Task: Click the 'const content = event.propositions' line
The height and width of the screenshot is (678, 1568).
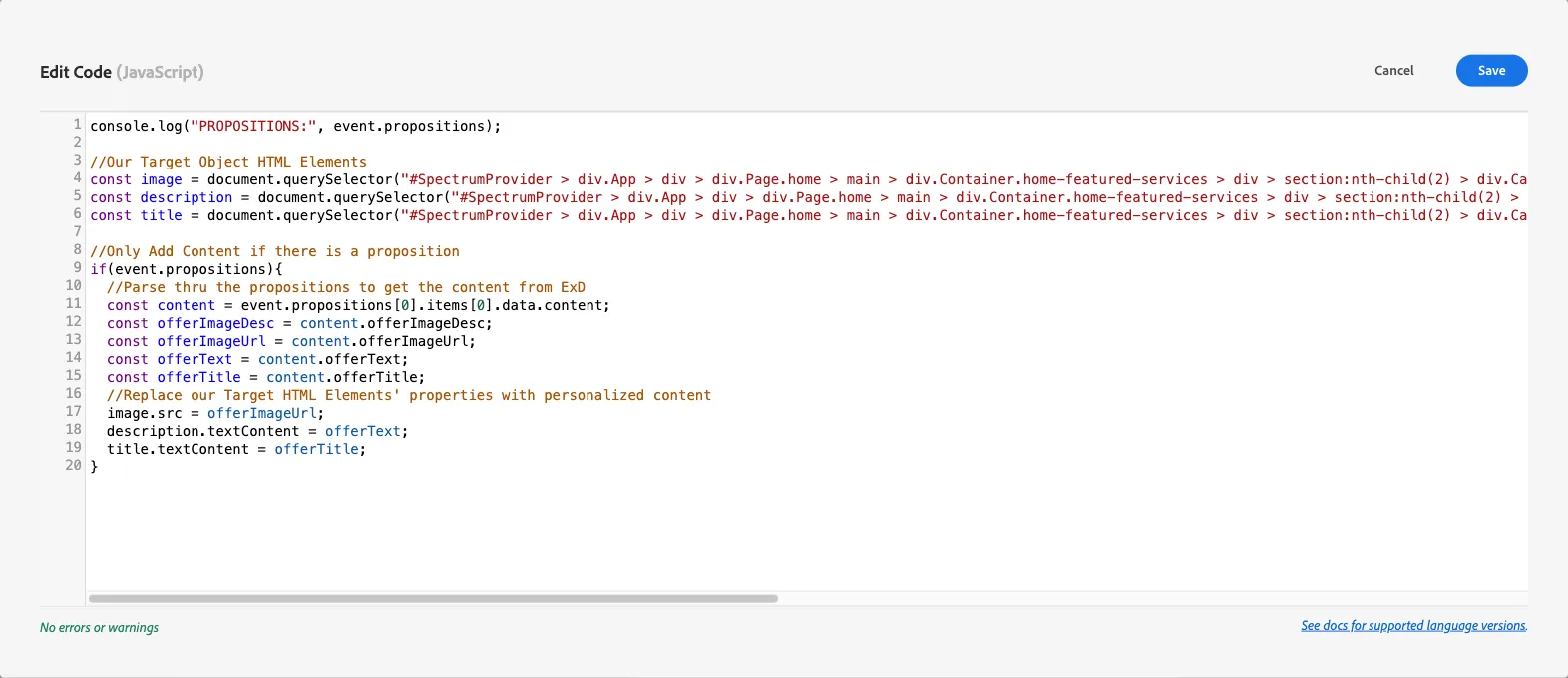Action: pos(358,305)
